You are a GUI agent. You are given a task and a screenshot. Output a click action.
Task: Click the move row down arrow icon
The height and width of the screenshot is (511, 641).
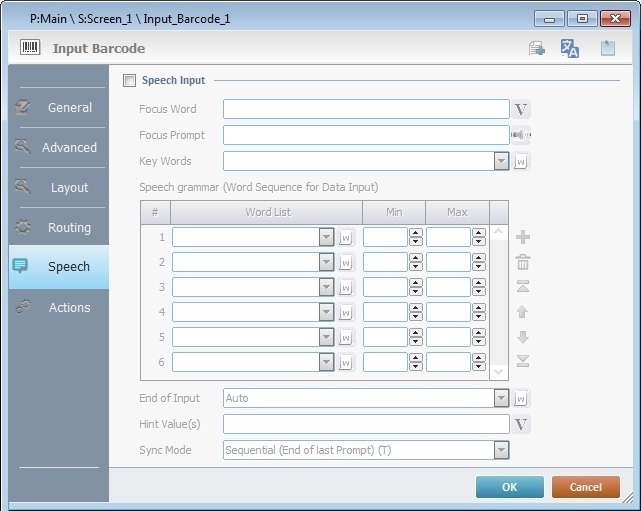(522, 337)
